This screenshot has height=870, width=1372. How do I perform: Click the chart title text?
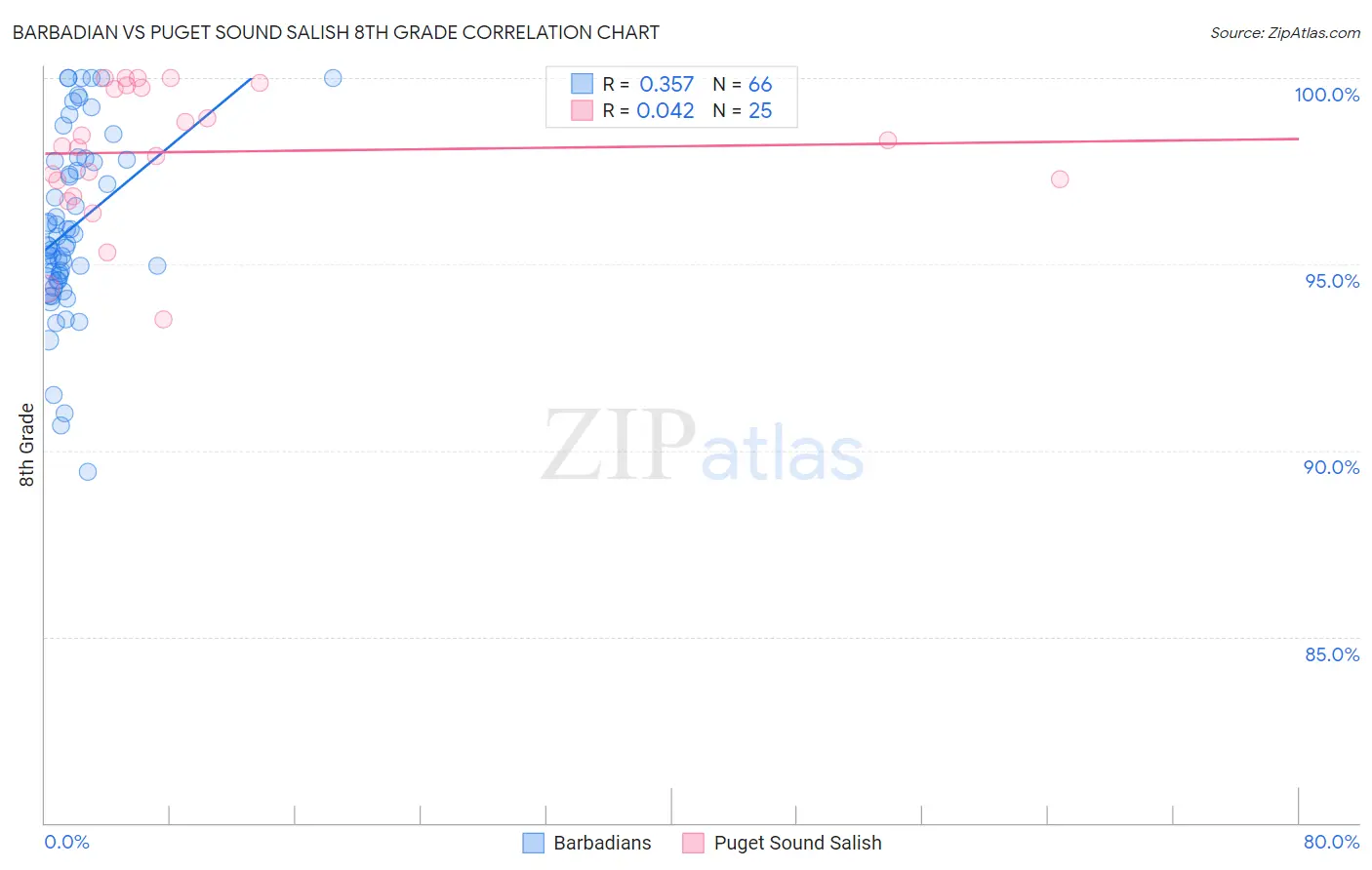(336, 32)
